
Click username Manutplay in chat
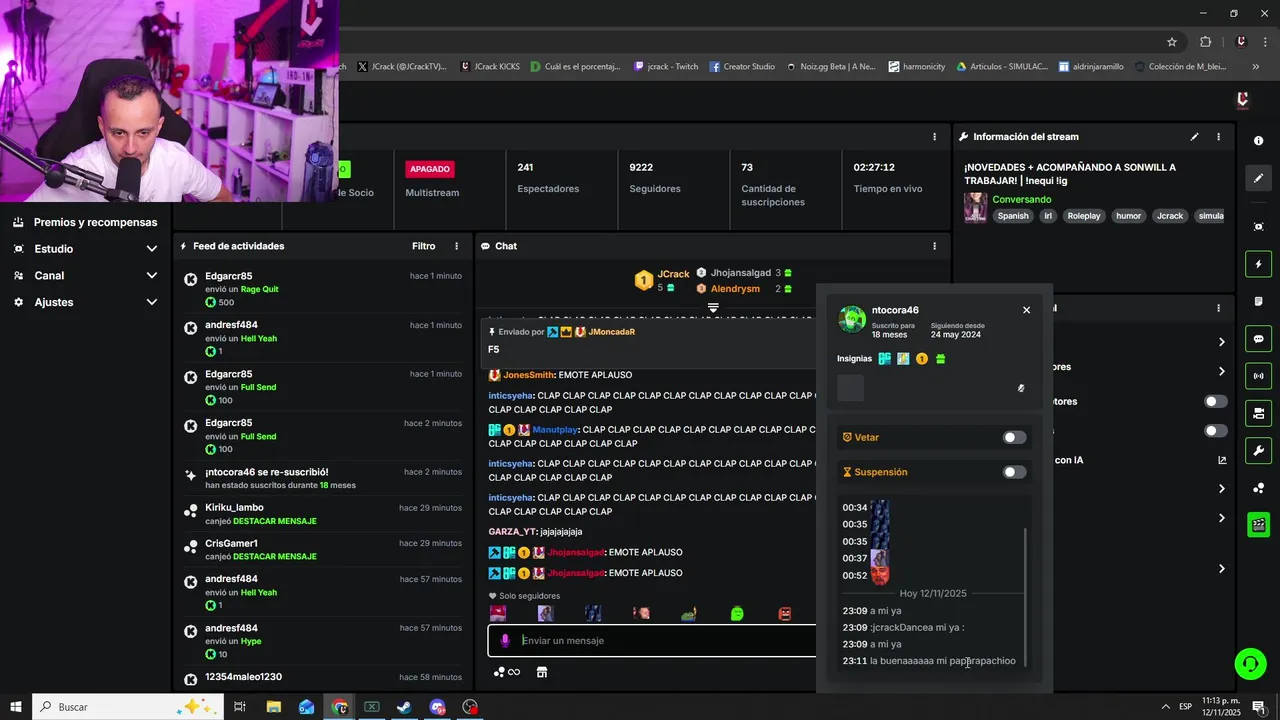click(x=555, y=430)
